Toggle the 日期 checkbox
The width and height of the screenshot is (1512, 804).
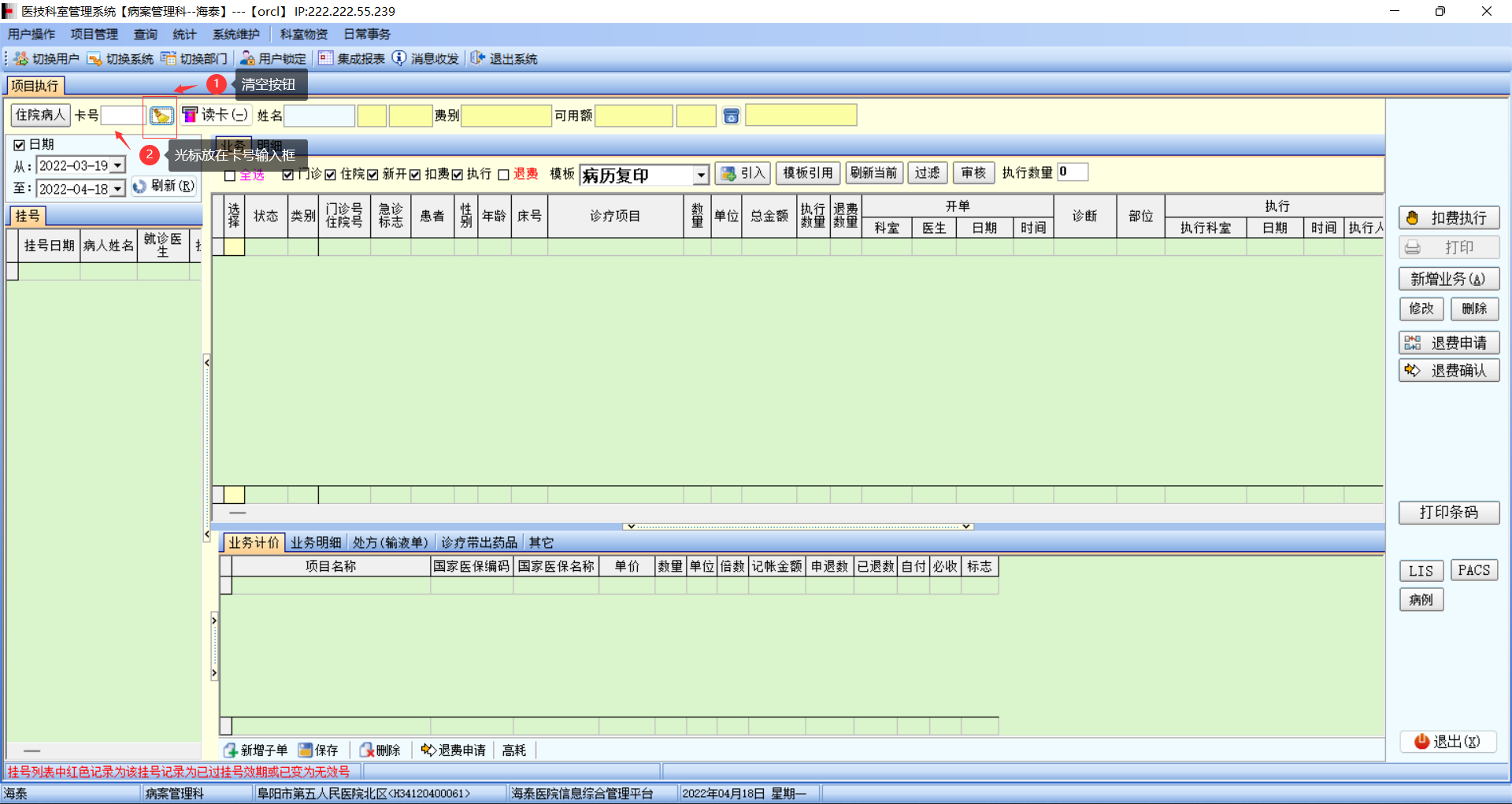[x=20, y=145]
